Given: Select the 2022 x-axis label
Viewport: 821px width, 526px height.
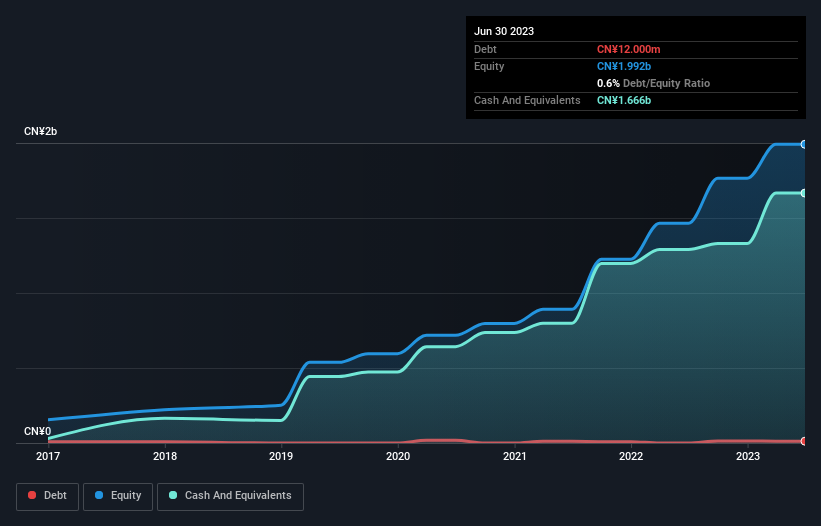Looking at the screenshot, I should tap(631, 456).
